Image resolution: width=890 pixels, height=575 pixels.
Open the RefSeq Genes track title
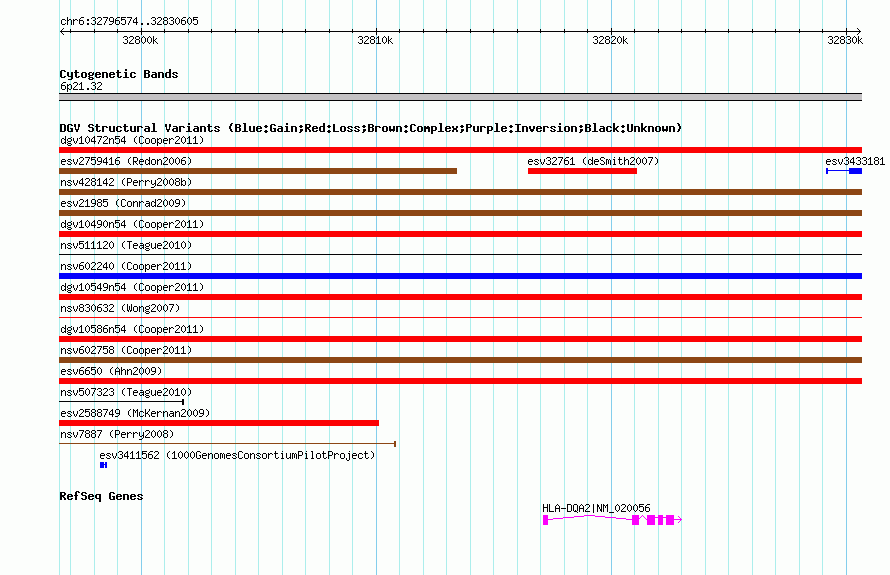tap(101, 496)
